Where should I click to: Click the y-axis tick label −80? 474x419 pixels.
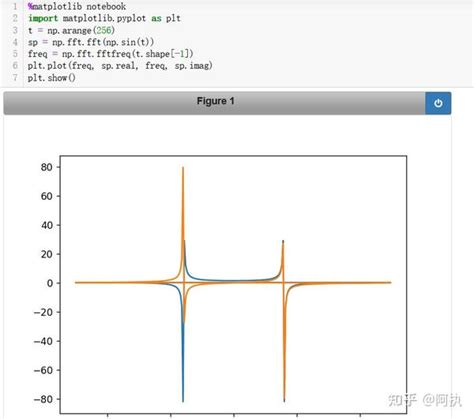pyautogui.click(x=43, y=399)
